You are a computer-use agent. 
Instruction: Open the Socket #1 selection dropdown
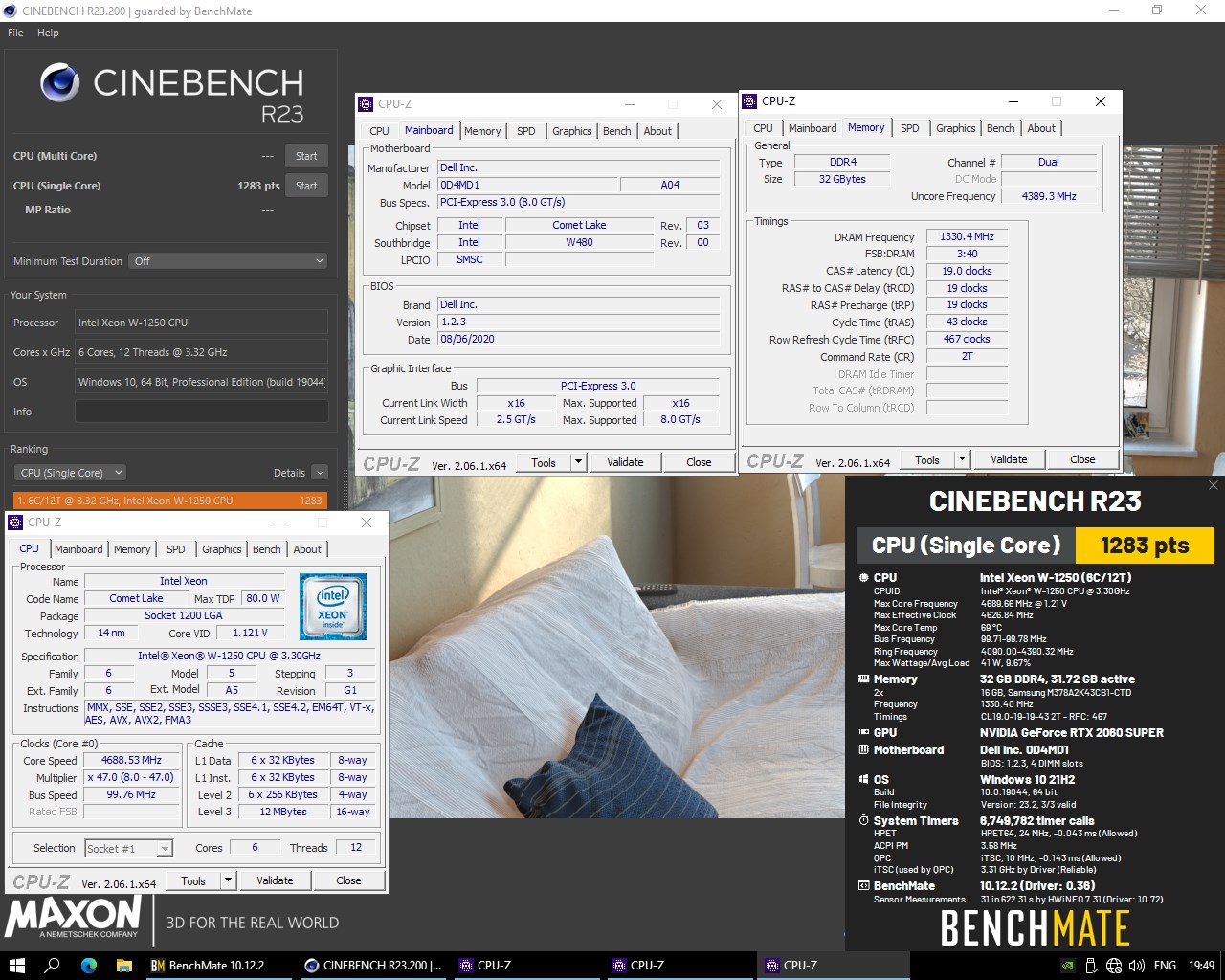coord(129,848)
